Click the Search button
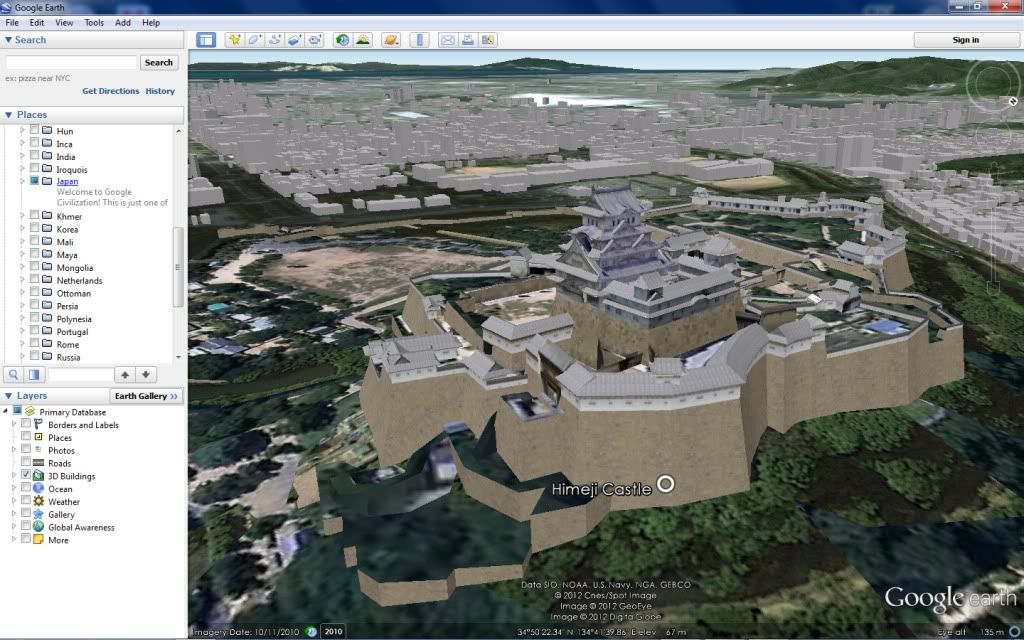This screenshot has width=1024, height=640. coord(159,63)
